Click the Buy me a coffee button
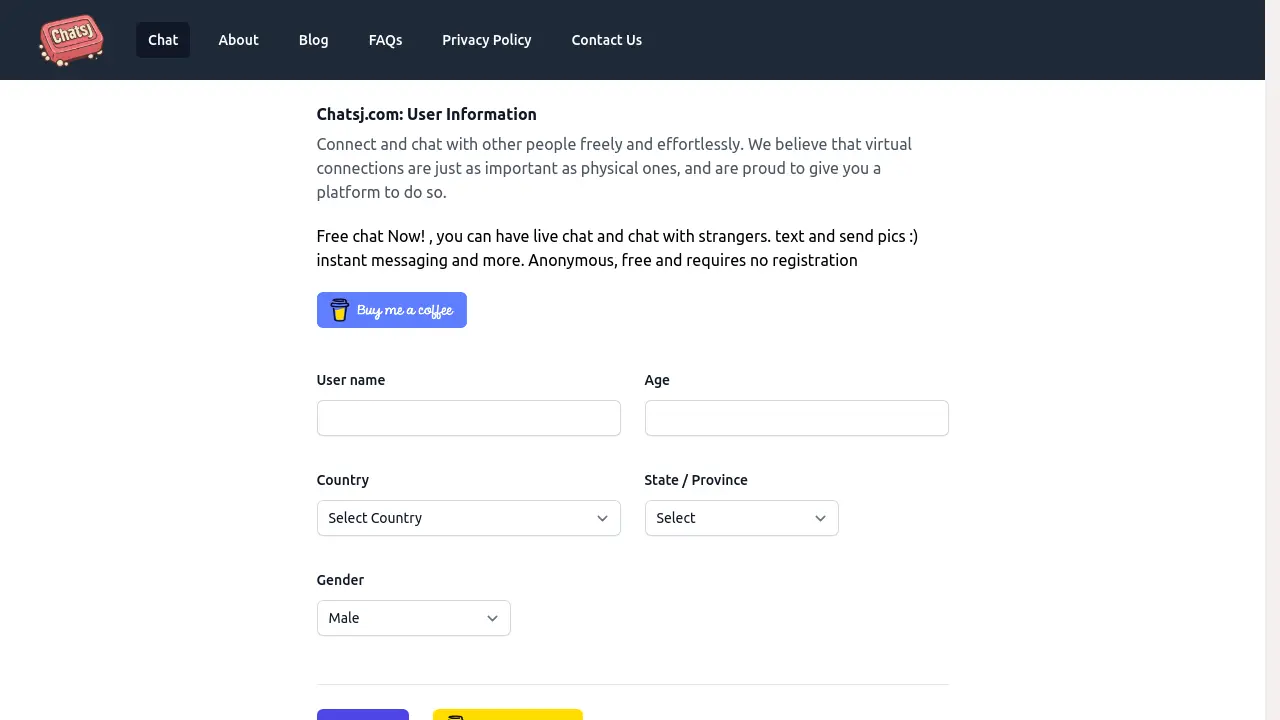Screen dimensions: 1280x720 (391, 310)
